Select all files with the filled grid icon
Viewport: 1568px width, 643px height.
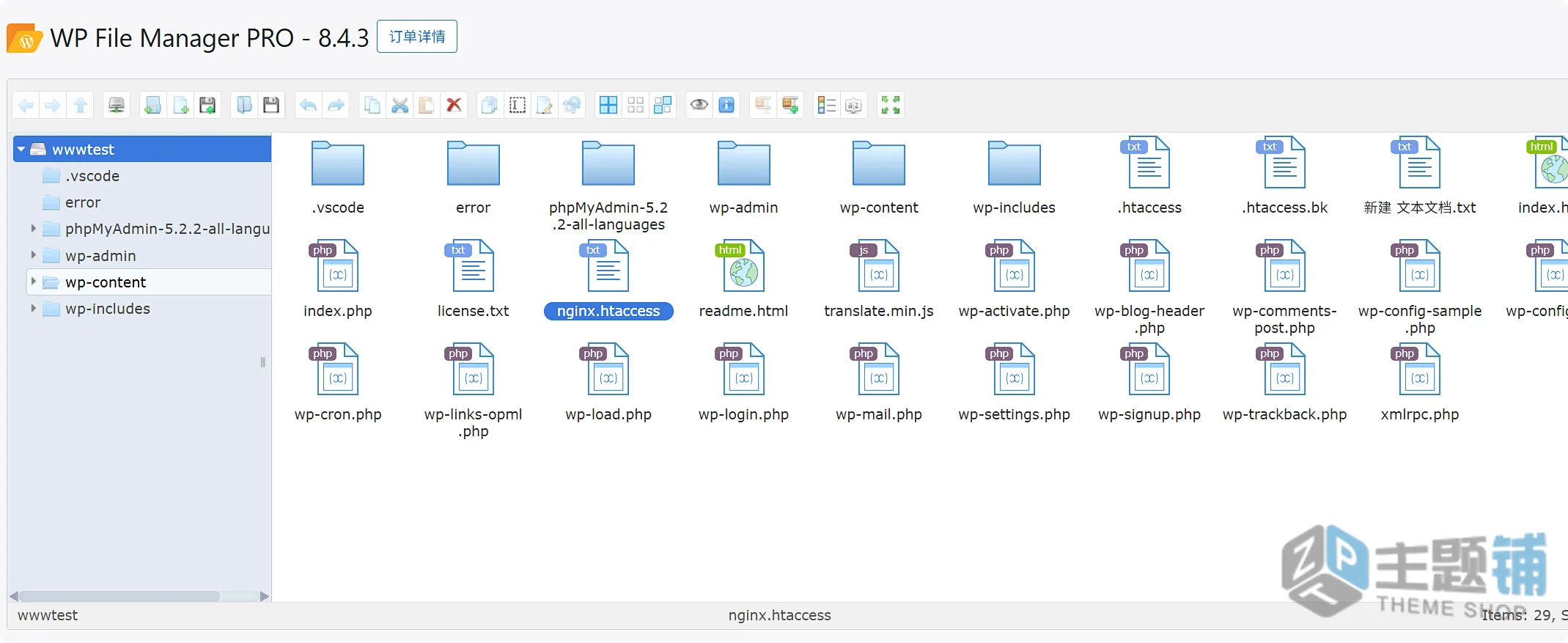click(x=608, y=106)
